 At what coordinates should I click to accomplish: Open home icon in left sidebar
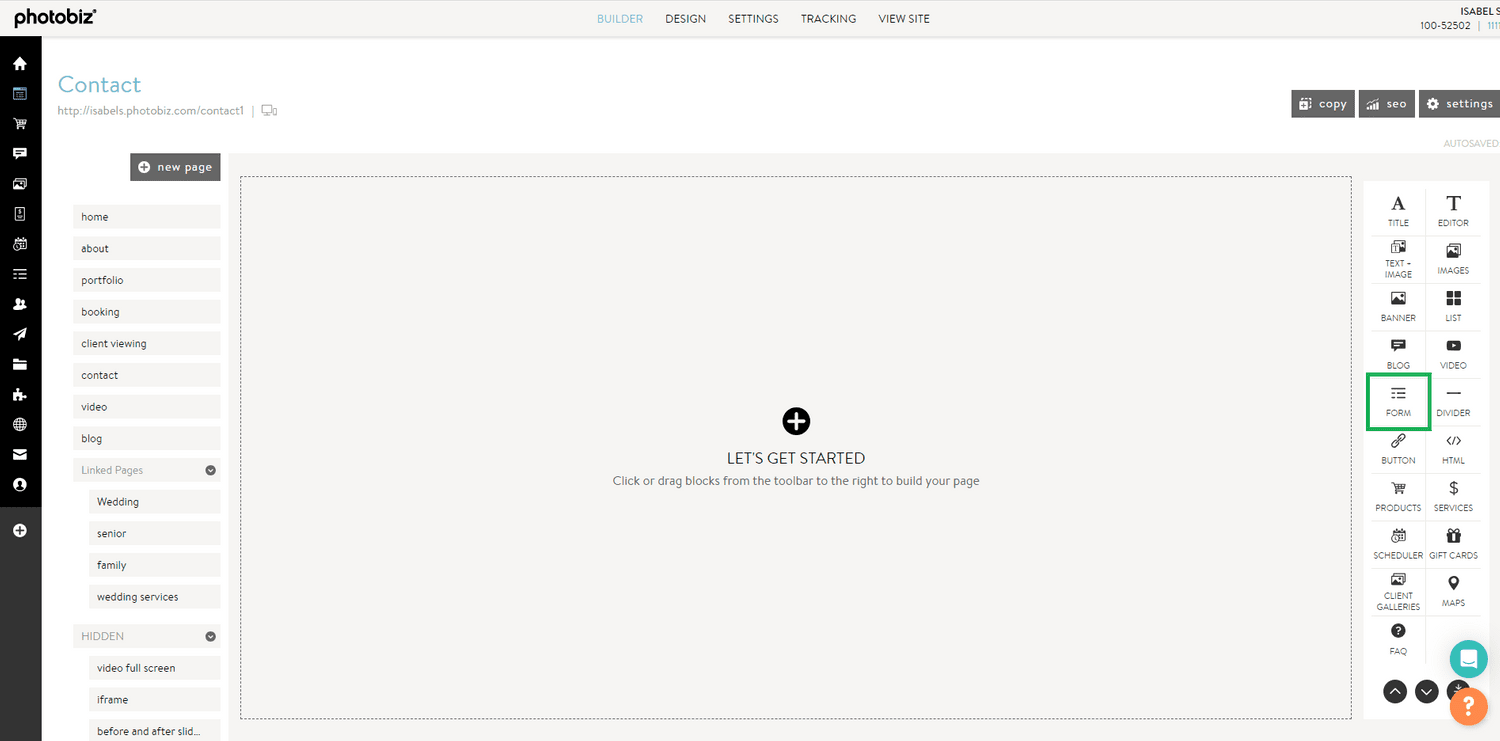click(x=20, y=64)
